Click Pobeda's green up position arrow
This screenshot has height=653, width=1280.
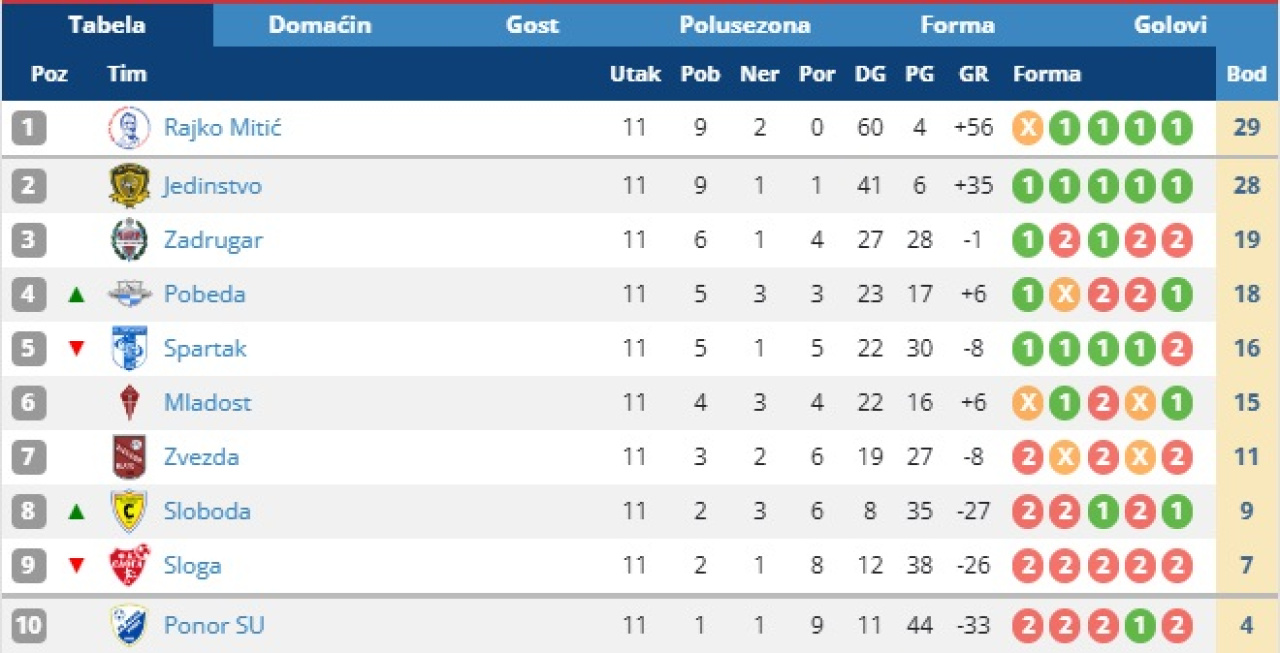point(77,295)
